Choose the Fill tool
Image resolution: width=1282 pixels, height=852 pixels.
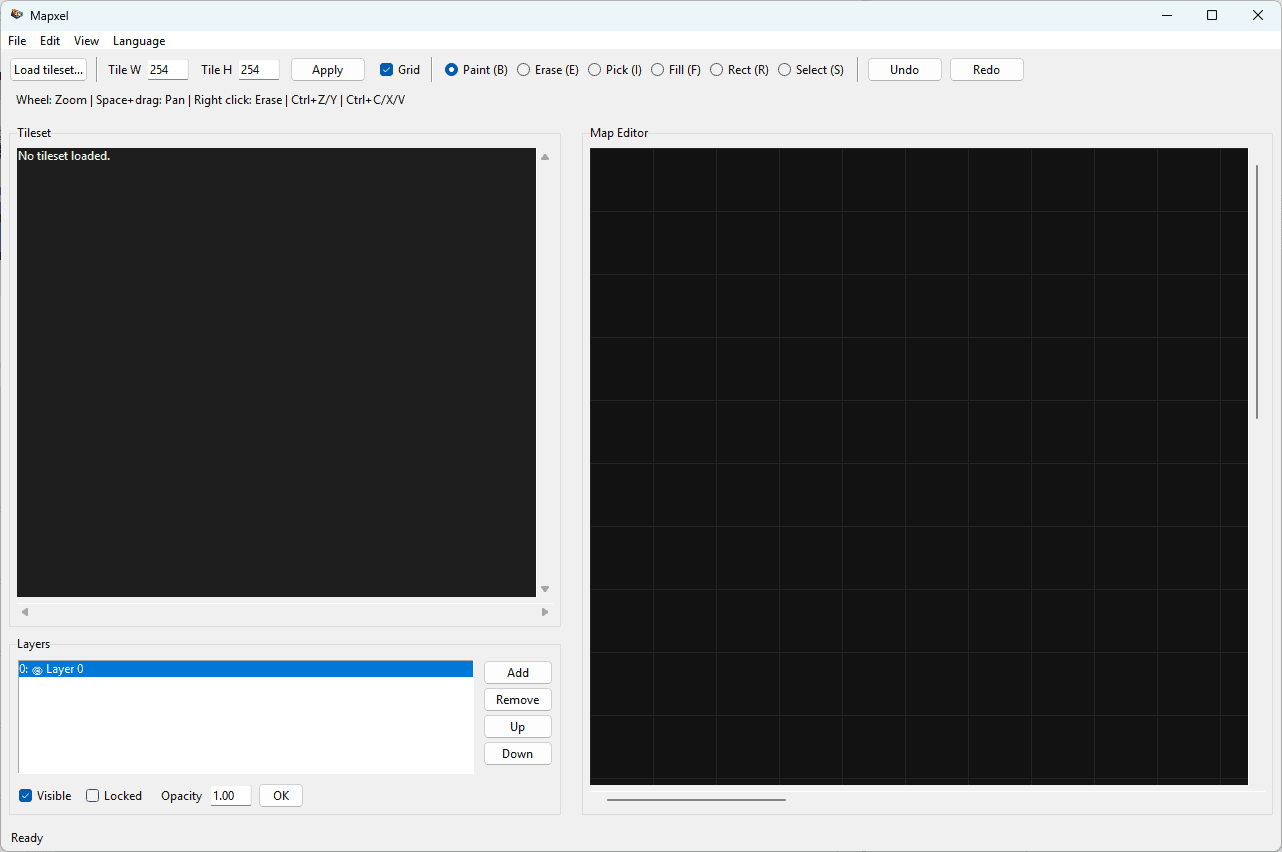click(x=656, y=69)
